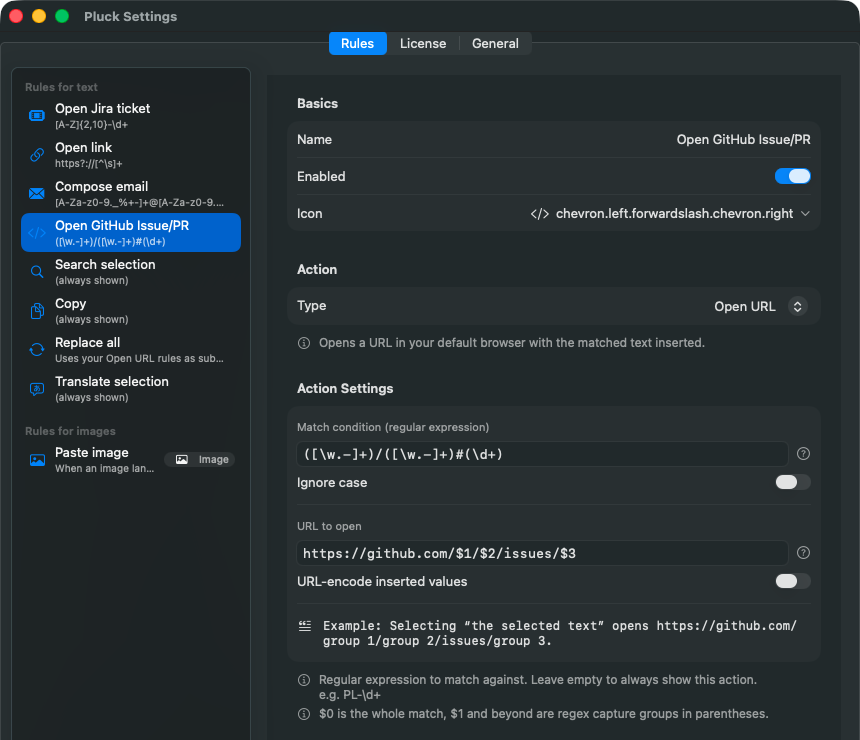The image size is (860, 740).
Task: Click the Translate selection bubble icon
Action: click(x=37, y=389)
